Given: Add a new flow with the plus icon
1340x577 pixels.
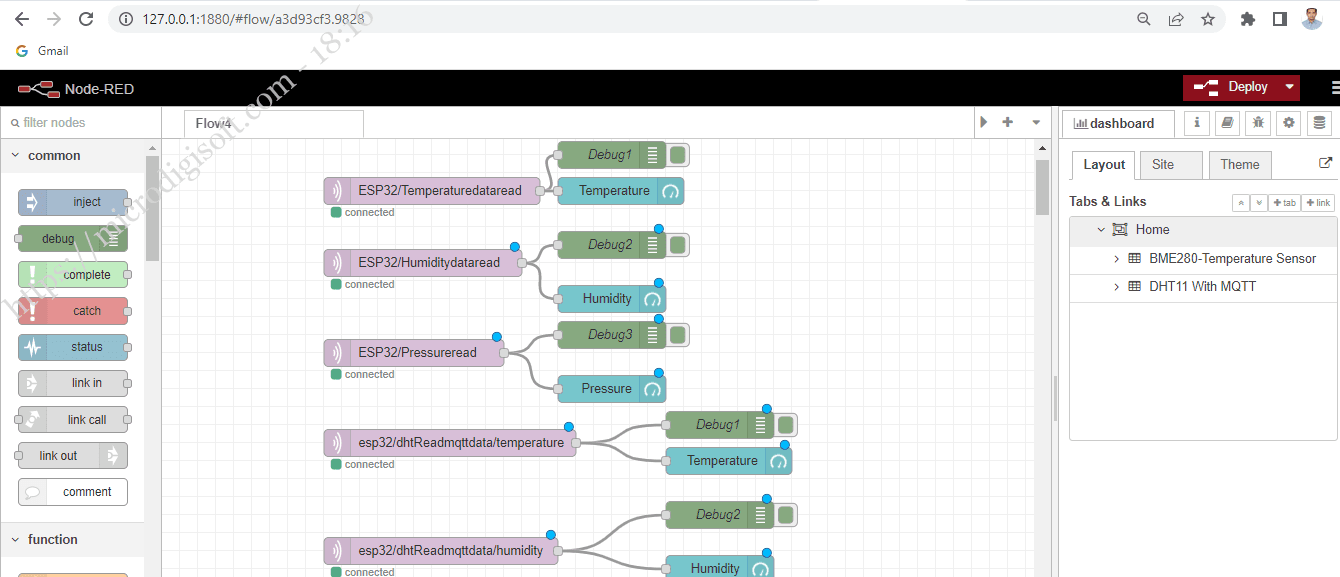Looking at the screenshot, I should coord(1008,123).
